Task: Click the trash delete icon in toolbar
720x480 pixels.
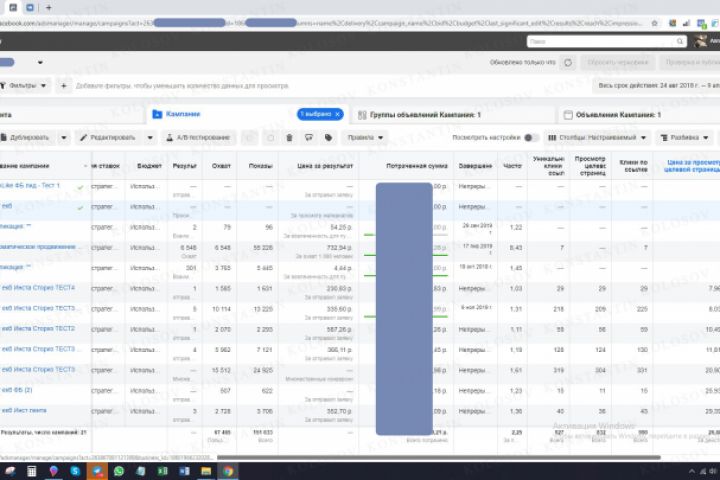Action: (289, 137)
